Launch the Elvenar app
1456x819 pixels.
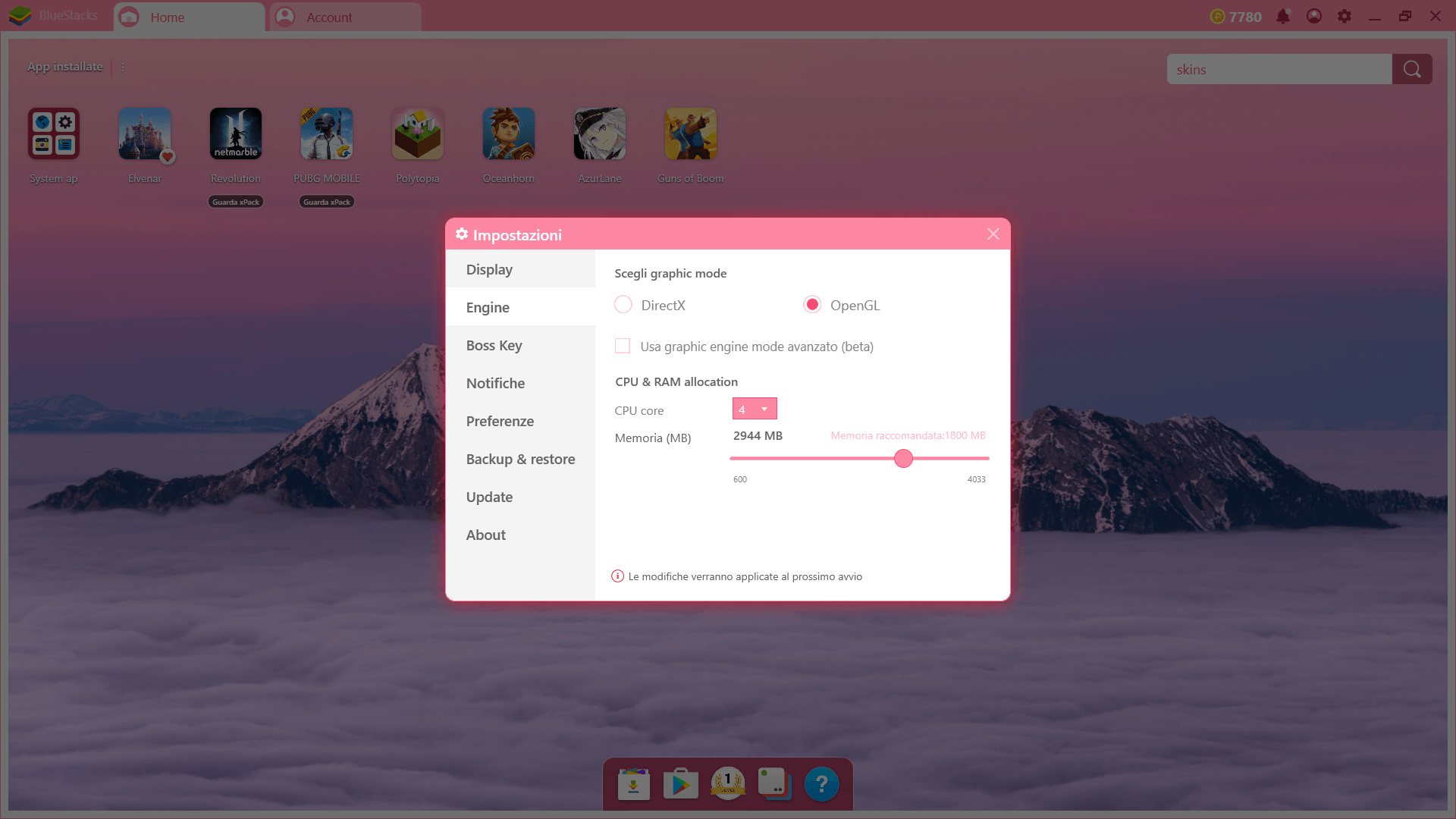coord(145,133)
